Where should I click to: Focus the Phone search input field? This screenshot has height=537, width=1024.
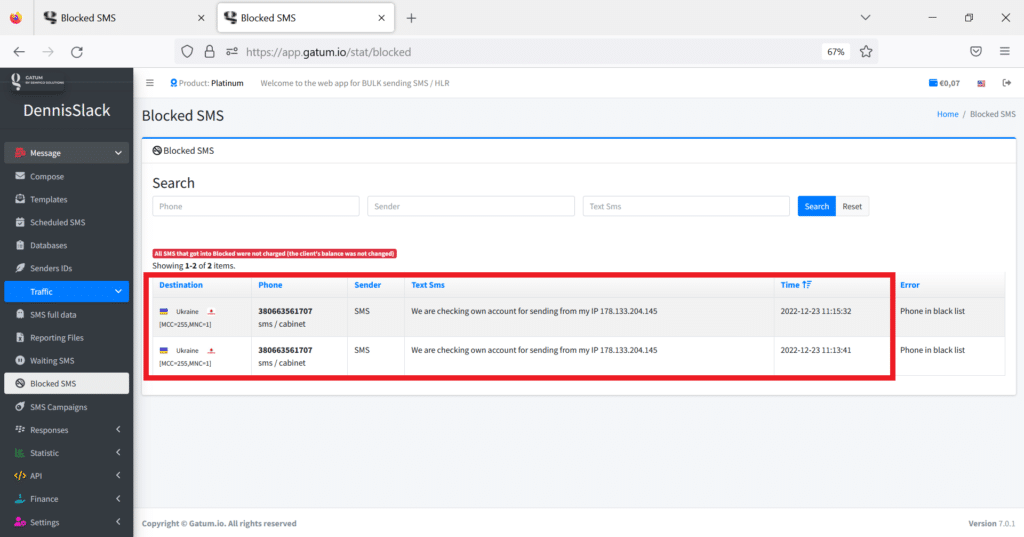point(255,206)
